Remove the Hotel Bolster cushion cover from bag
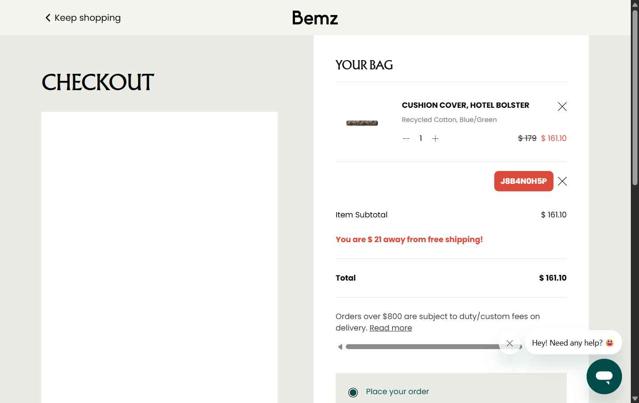 (562, 106)
